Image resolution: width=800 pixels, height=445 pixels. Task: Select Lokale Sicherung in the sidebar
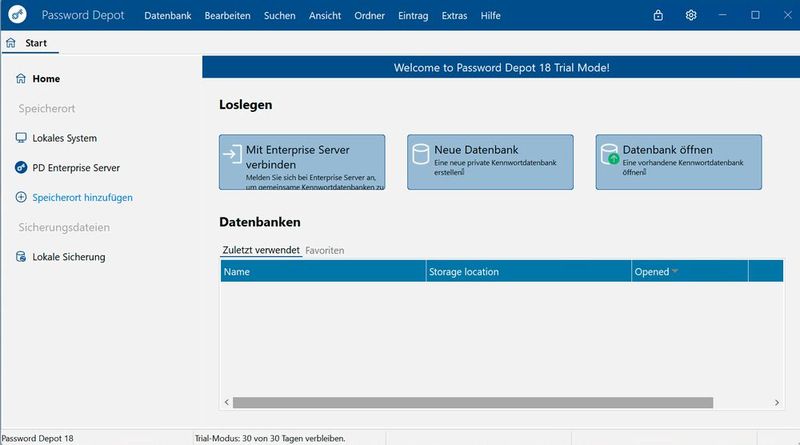(69, 257)
